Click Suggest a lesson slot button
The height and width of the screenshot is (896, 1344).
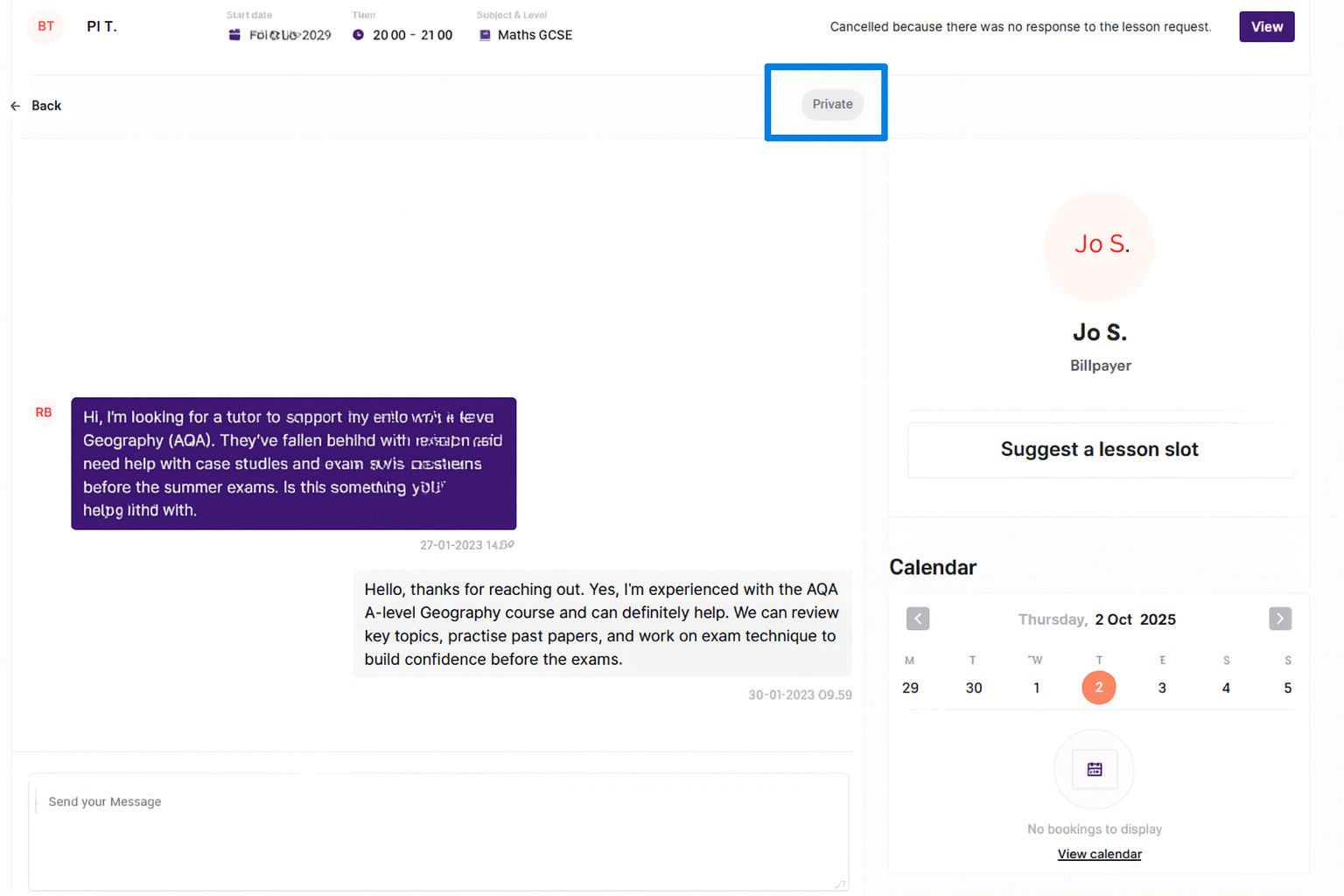[x=1099, y=450]
